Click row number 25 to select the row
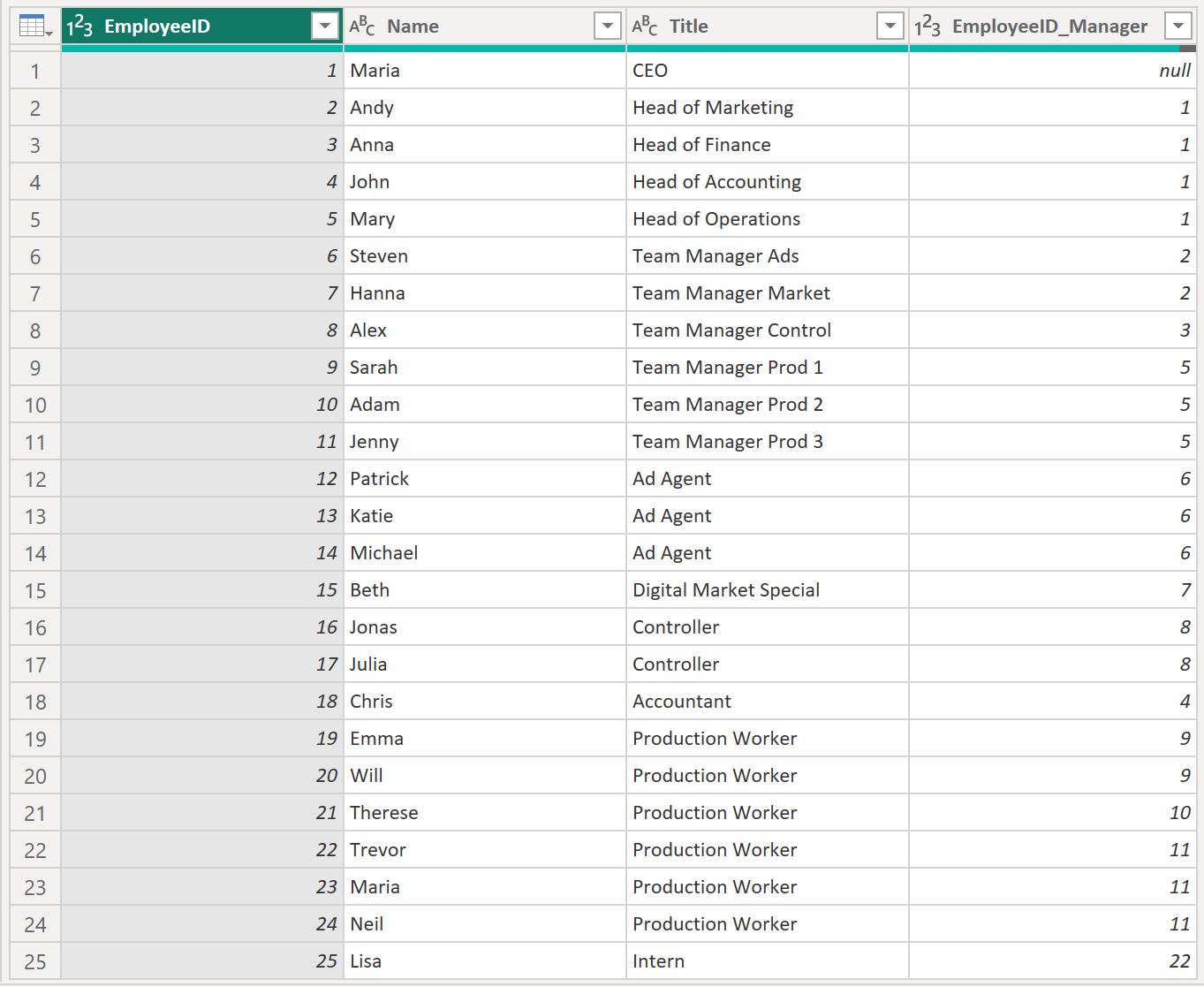Image resolution: width=1204 pixels, height=987 pixels. [34, 960]
